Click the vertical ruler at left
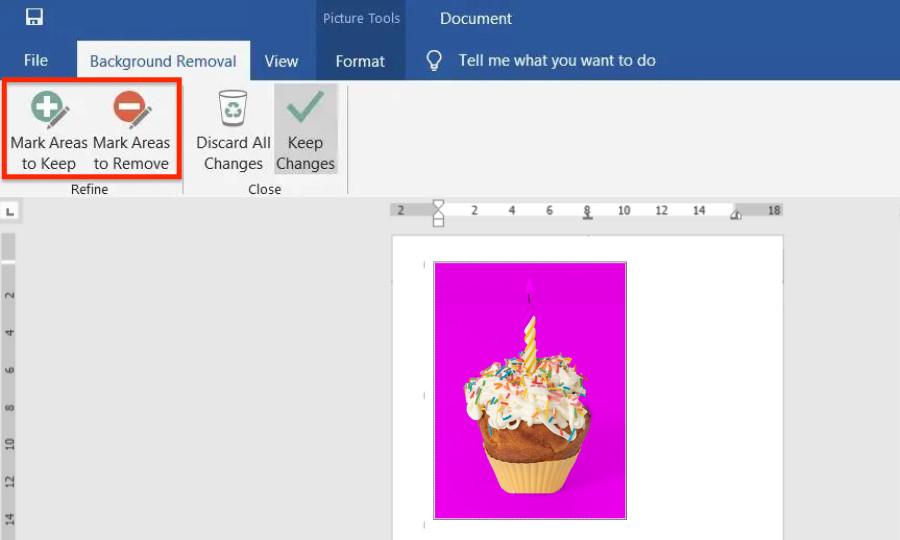Image resolution: width=900 pixels, height=540 pixels. click(x=9, y=386)
